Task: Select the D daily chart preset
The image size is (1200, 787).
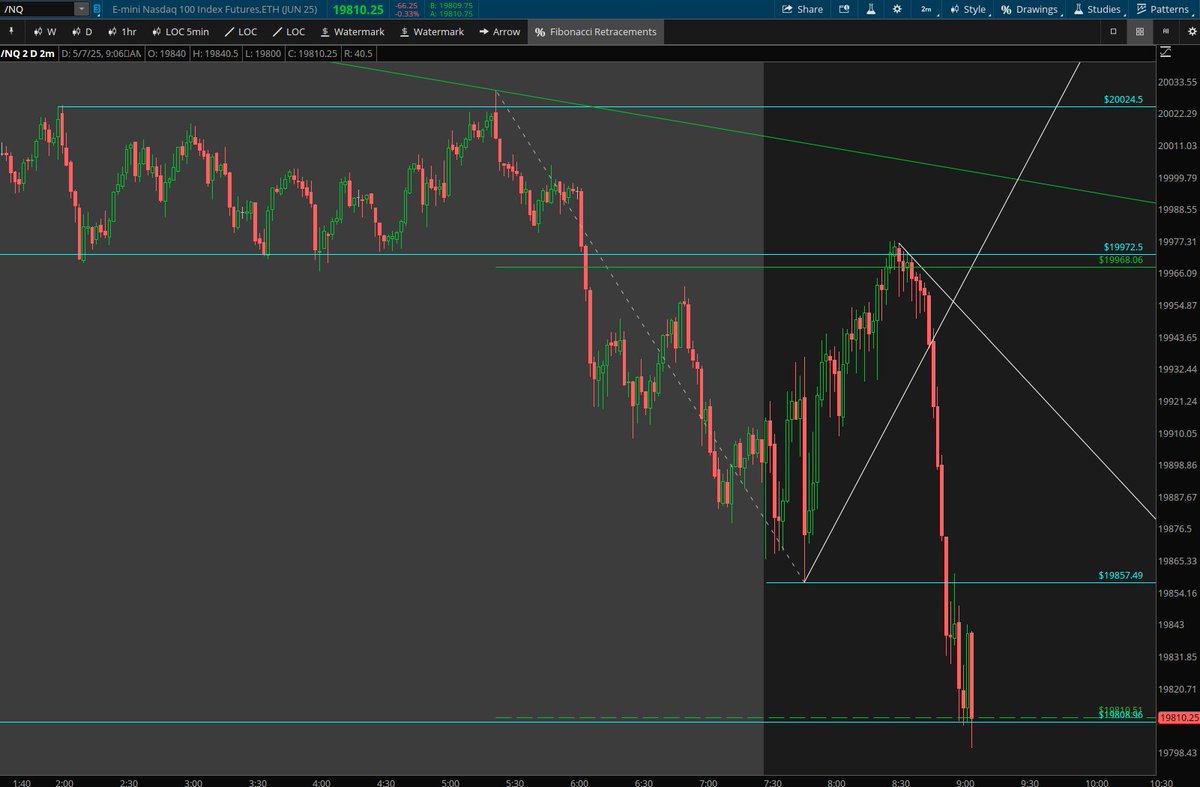Action: coord(82,32)
